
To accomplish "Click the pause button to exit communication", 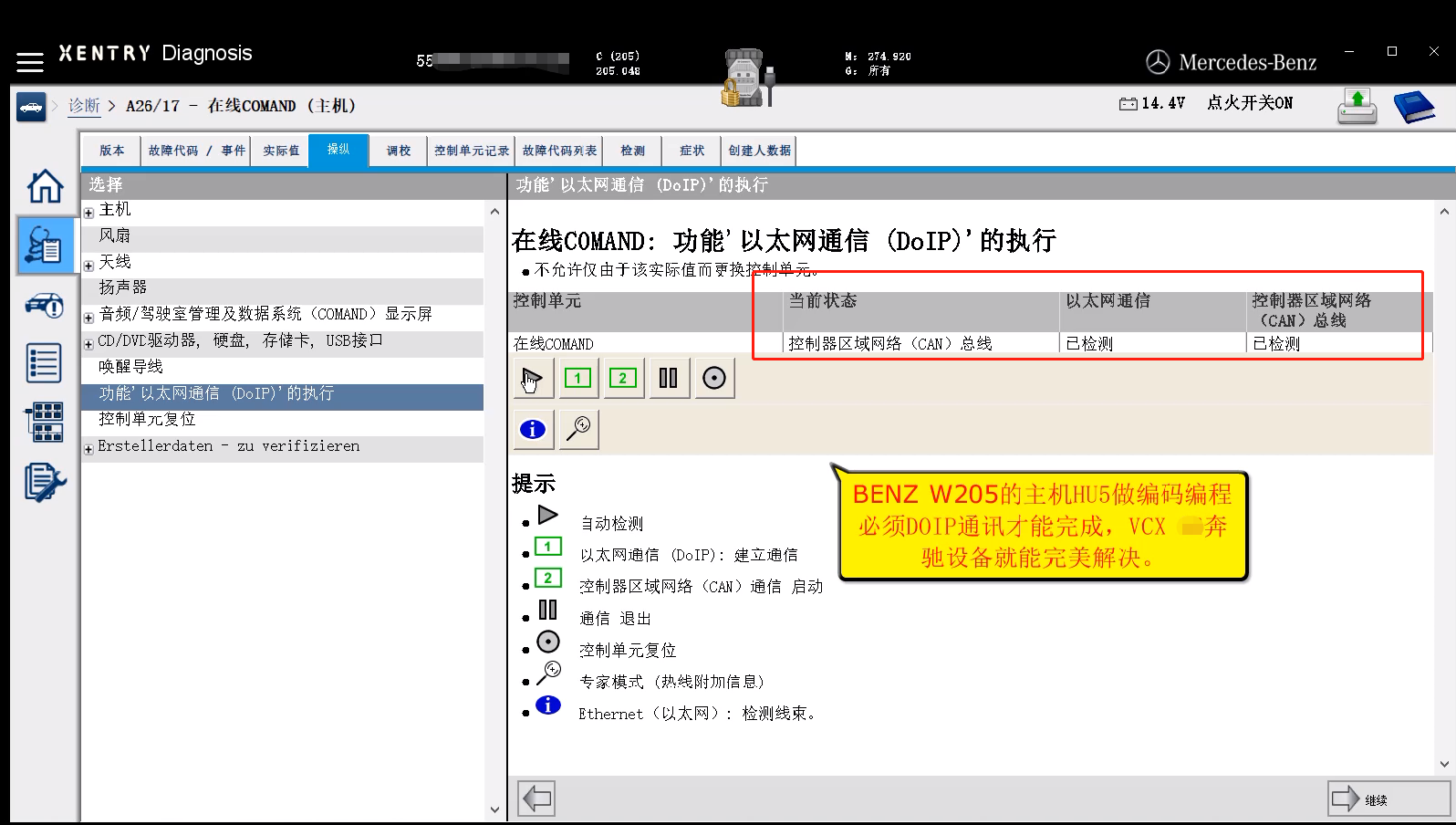I will [669, 378].
